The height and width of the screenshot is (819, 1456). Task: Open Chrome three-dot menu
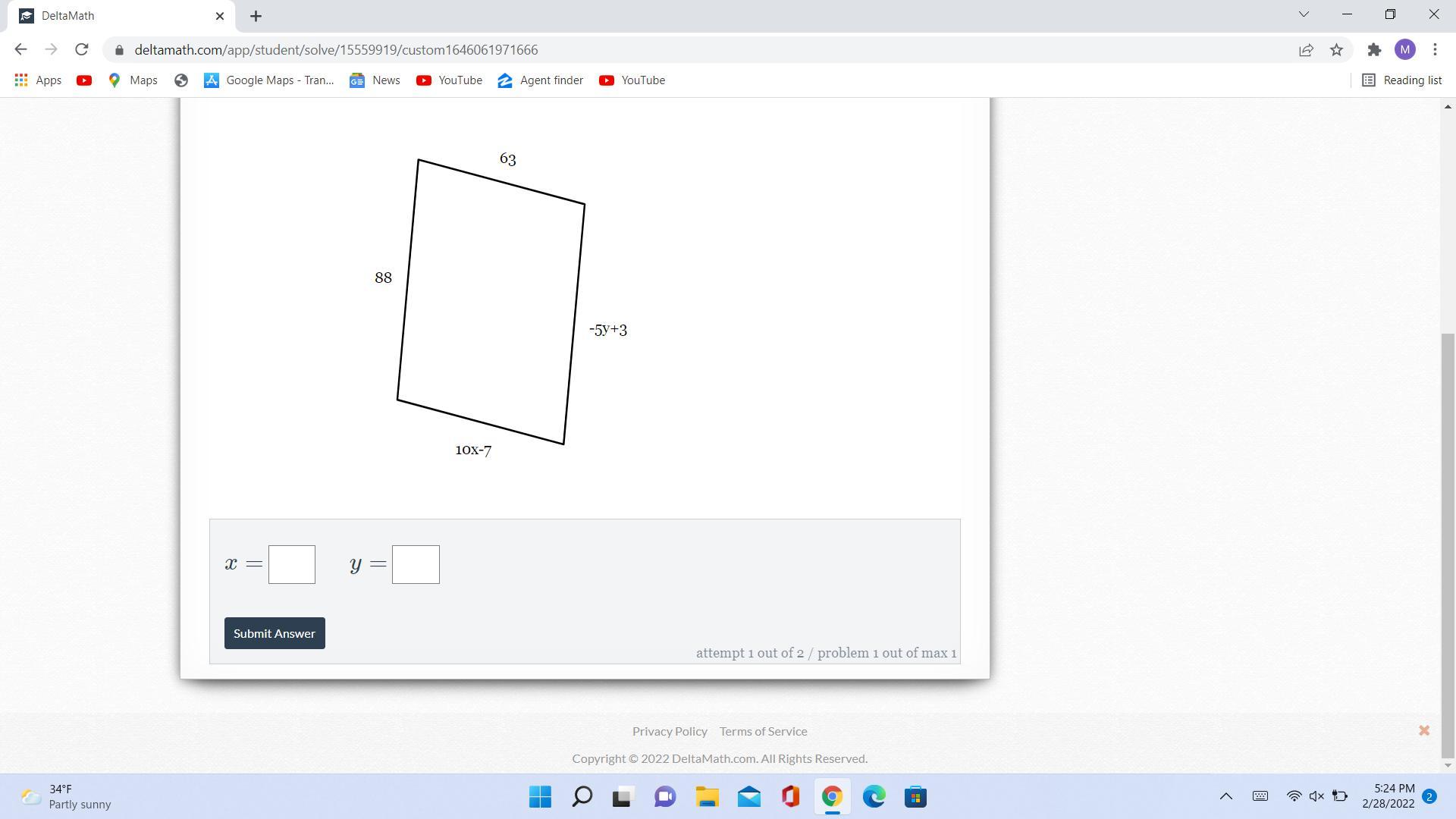pos(1435,50)
